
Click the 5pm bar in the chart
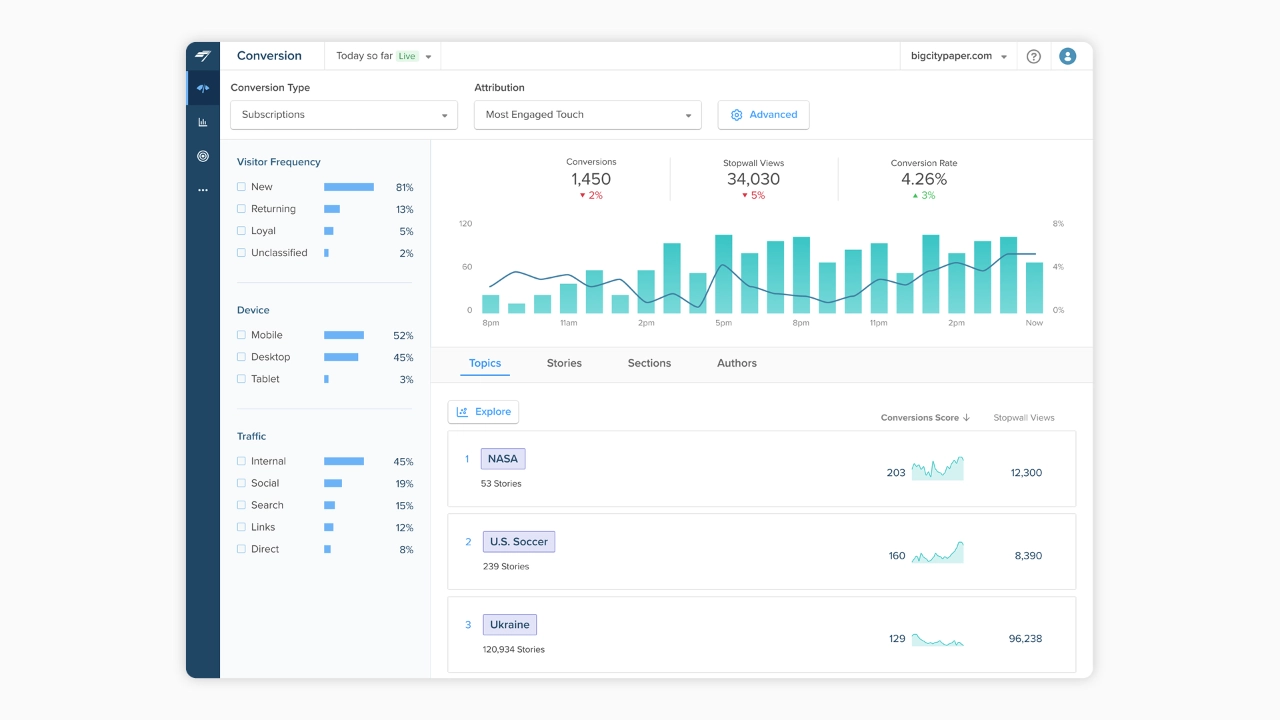(724, 274)
